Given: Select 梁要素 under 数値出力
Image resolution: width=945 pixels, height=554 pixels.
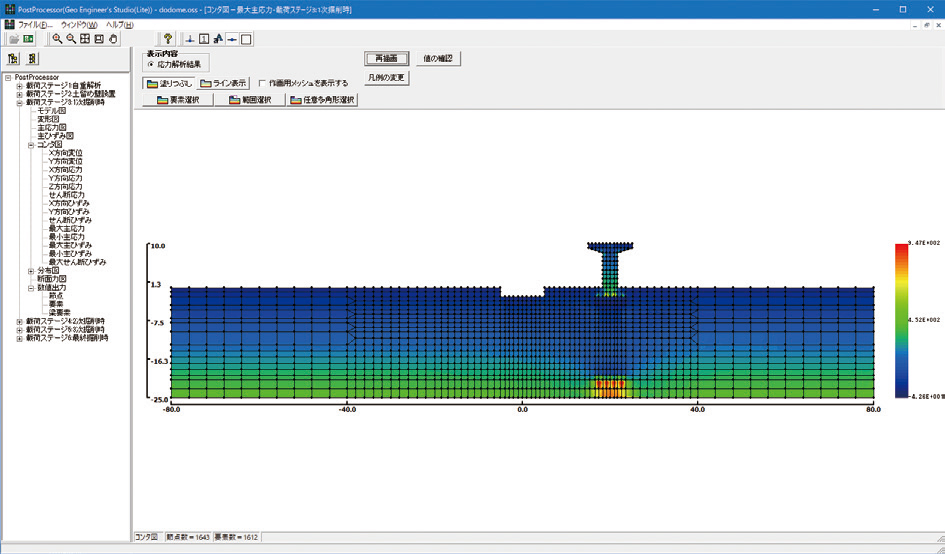Looking at the screenshot, I should point(59,313).
